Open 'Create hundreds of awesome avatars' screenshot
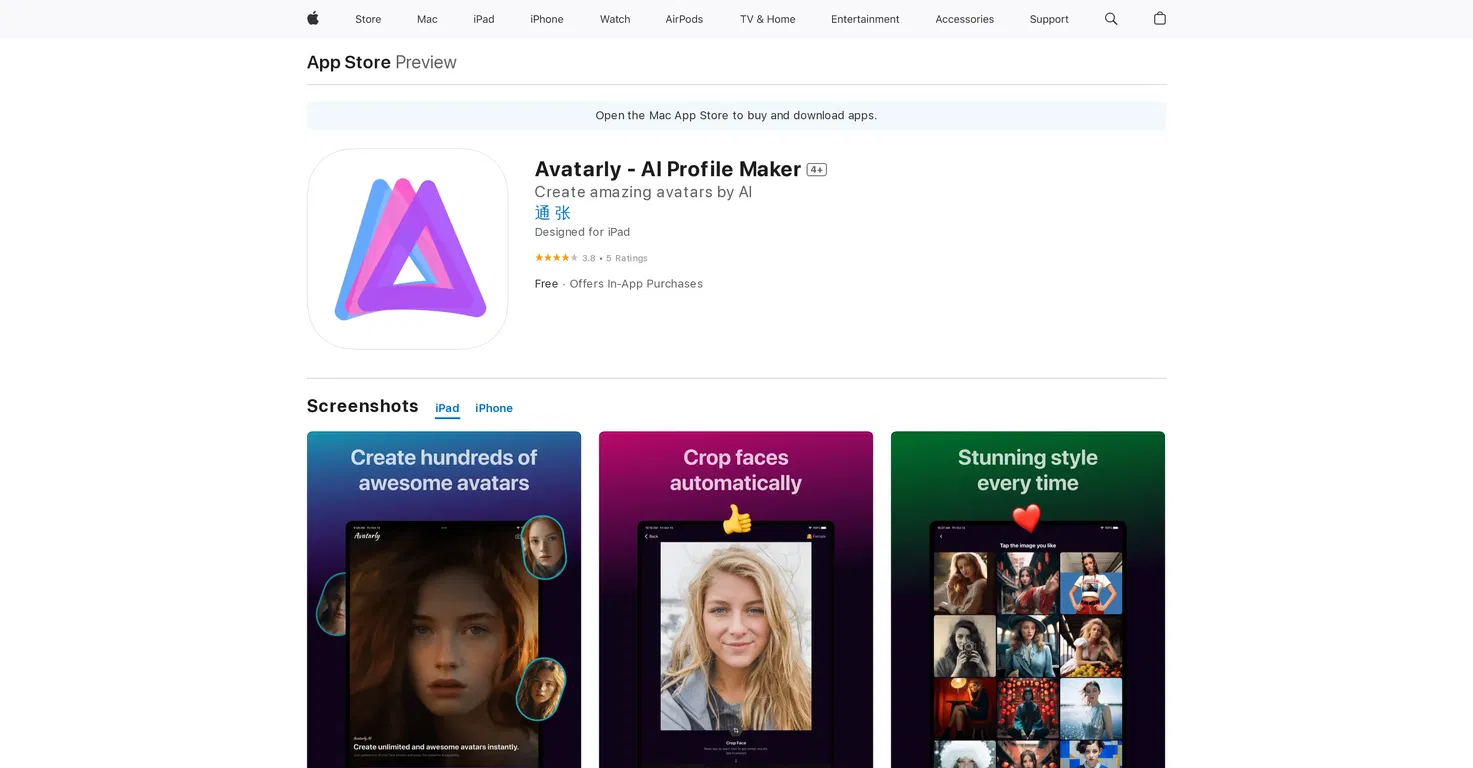 (x=444, y=599)
